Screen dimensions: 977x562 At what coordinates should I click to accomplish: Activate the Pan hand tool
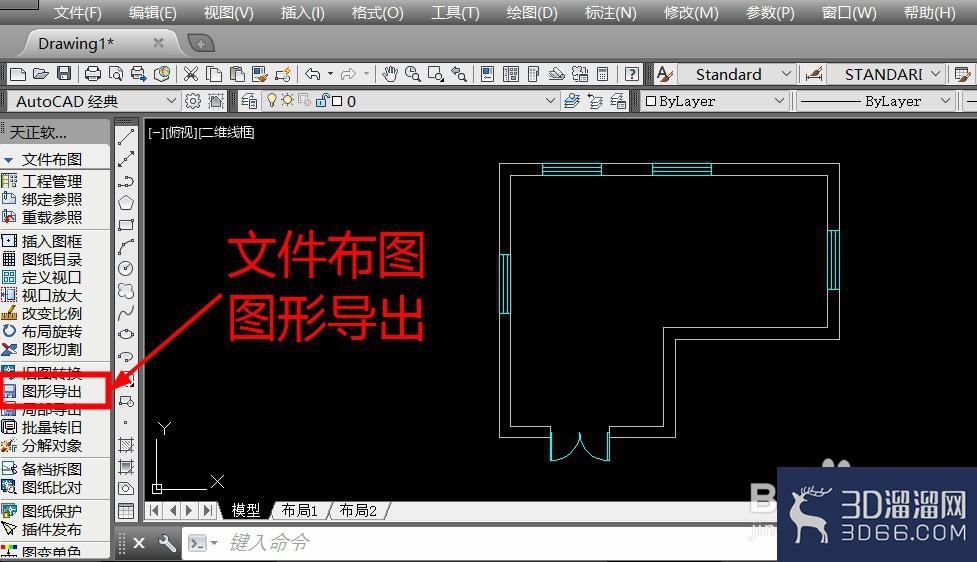[390, 74]
